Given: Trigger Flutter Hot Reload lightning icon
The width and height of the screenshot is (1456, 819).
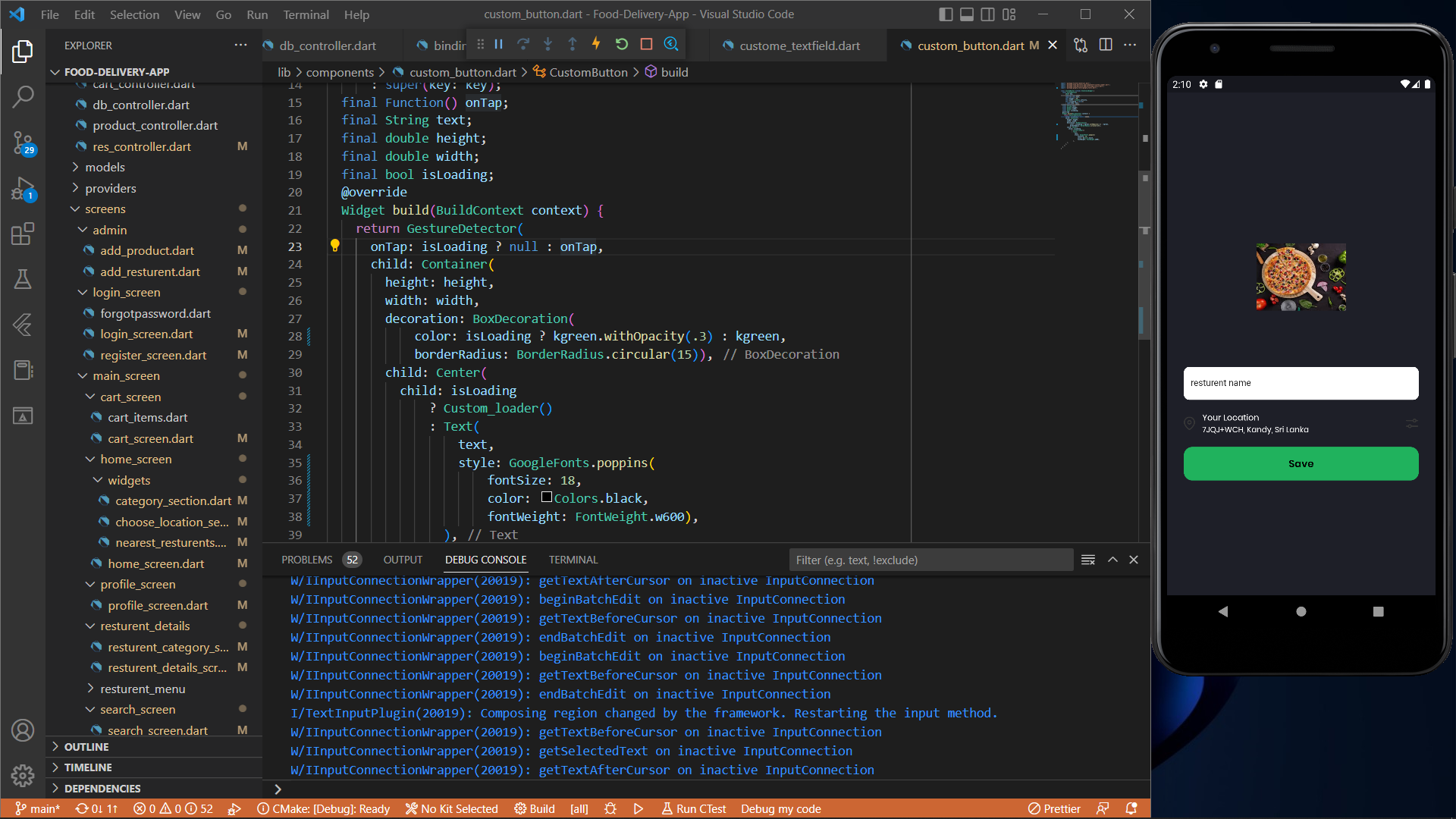Looking at the screenshot, I should (x=597, y=45).
